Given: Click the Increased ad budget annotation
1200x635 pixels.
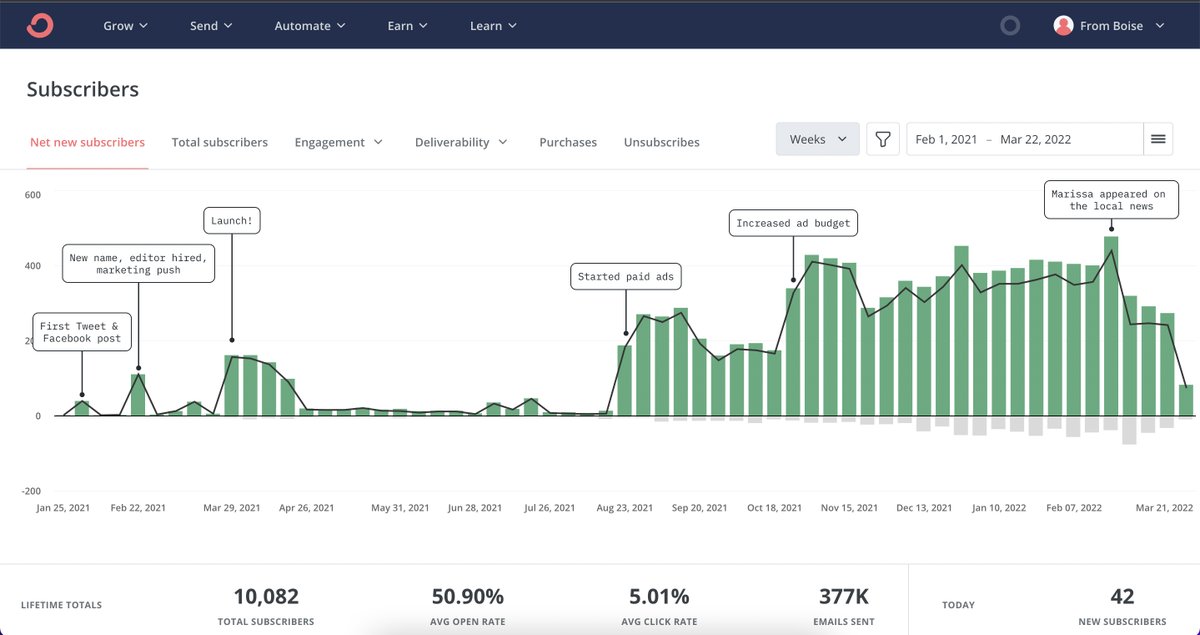Looking at the screenshot, I should (793, 223).
